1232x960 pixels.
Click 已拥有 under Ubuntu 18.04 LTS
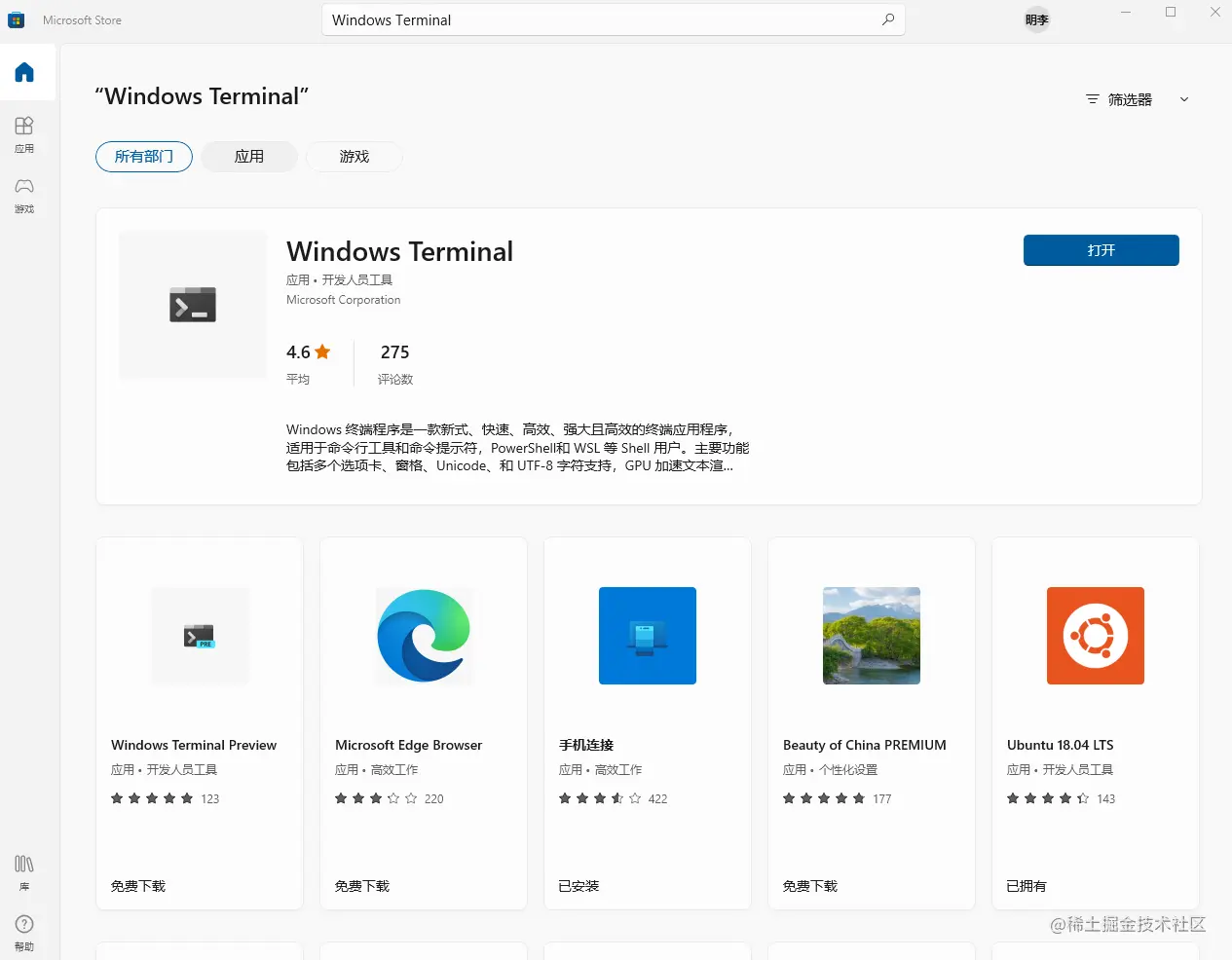tap(1027, 886)
